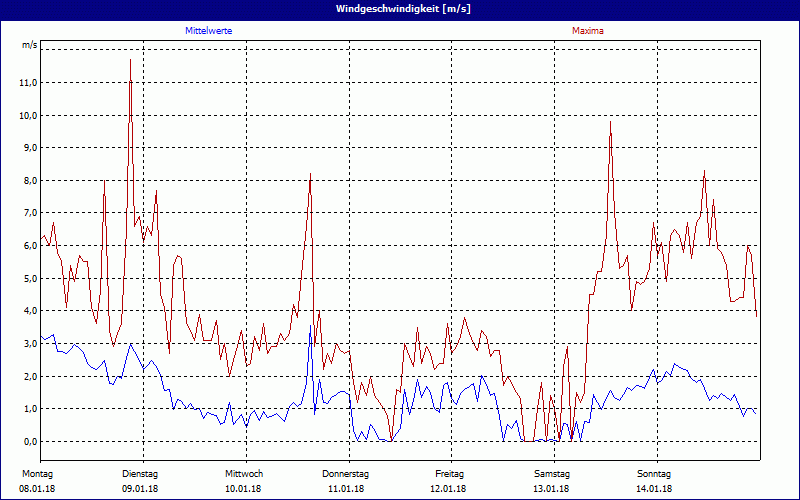The width and height of the screenshot is (800, 500).
Task: Click the 11.01.18 date label
Action: [346, 489]
